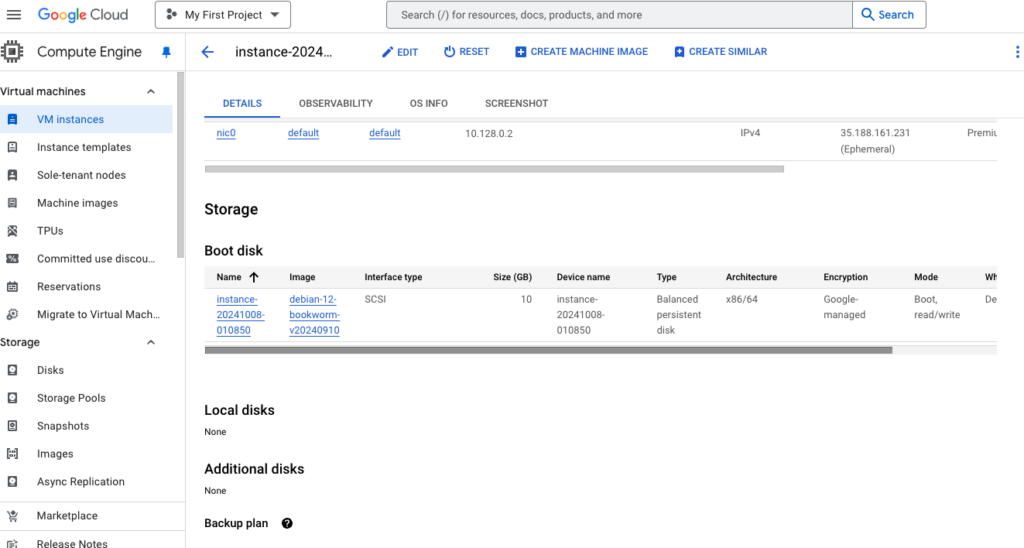The height and width of the screenshot is (548, 1024).
Task: Open the nic0 interface link
Action: click(x=226, y=133)
